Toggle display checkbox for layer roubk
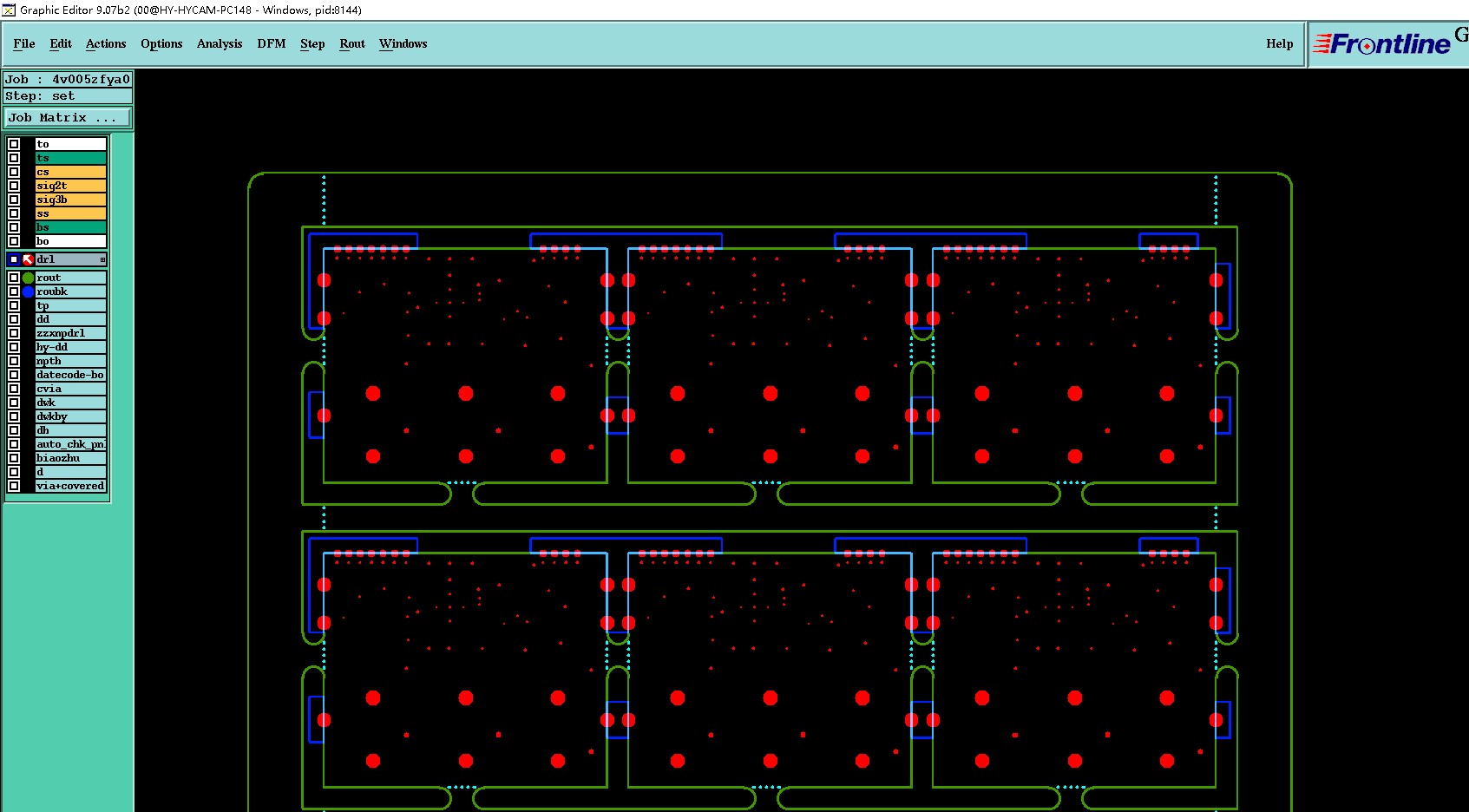1469x812 pixels. (x=14, y=291)
